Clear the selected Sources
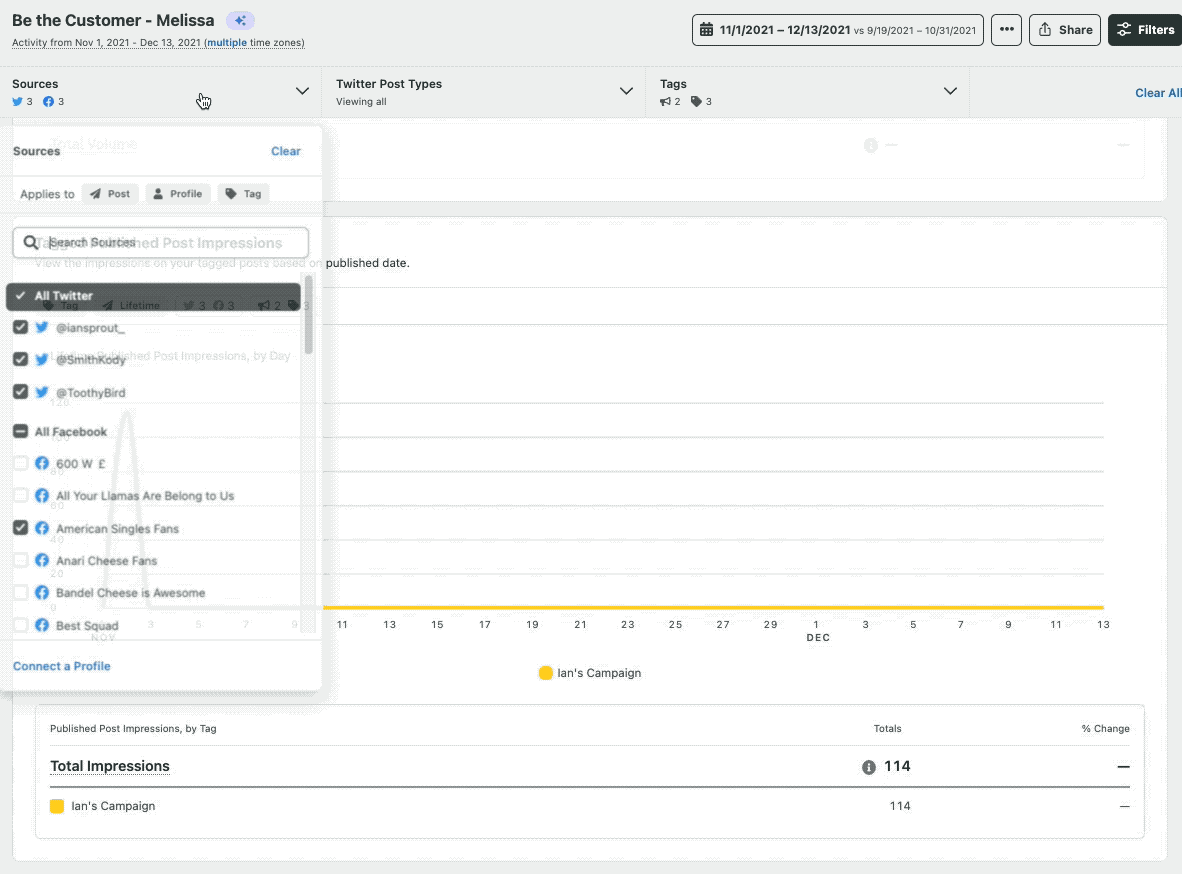The width and height of the screenshot is (1182, 874). pos(286,151)
